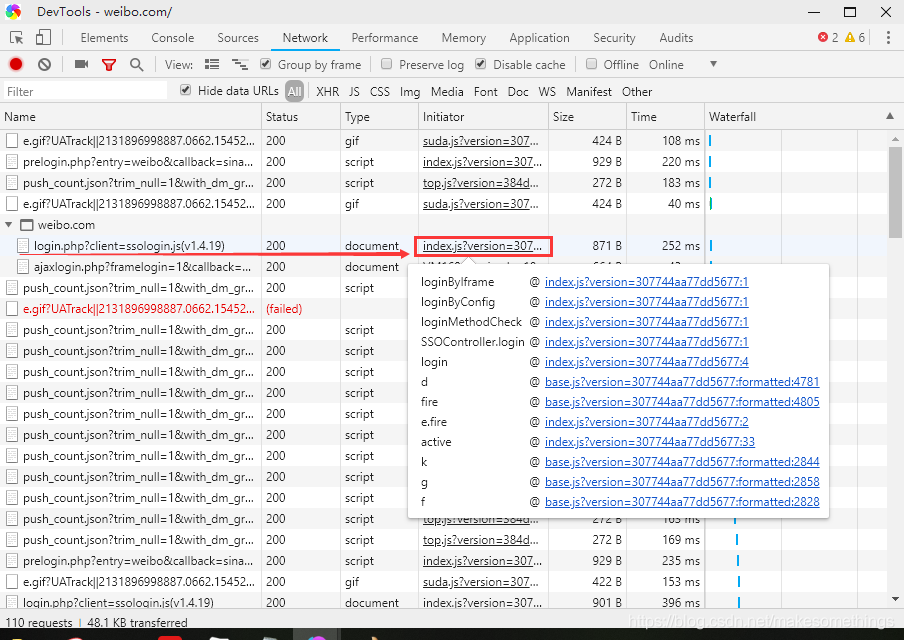The width and height of the screenshot is (904, 640).
Task: Filter requests by Manifest
Action: pos(589,92)
